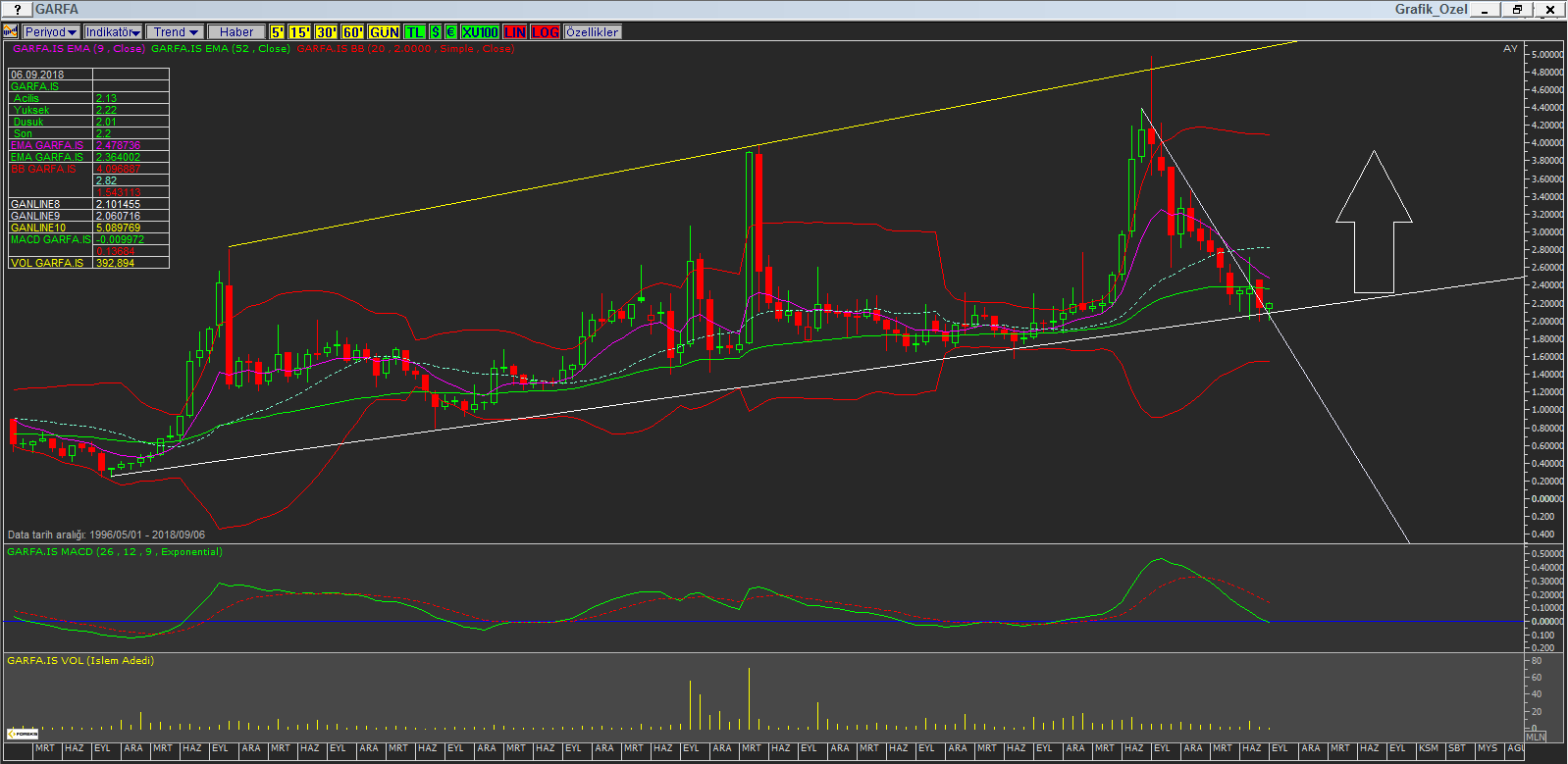This screenshot has height=764, width=1568.
Task: Restore down the Grafik_Ozel chart window
Action: click(x=1517, y=10)
